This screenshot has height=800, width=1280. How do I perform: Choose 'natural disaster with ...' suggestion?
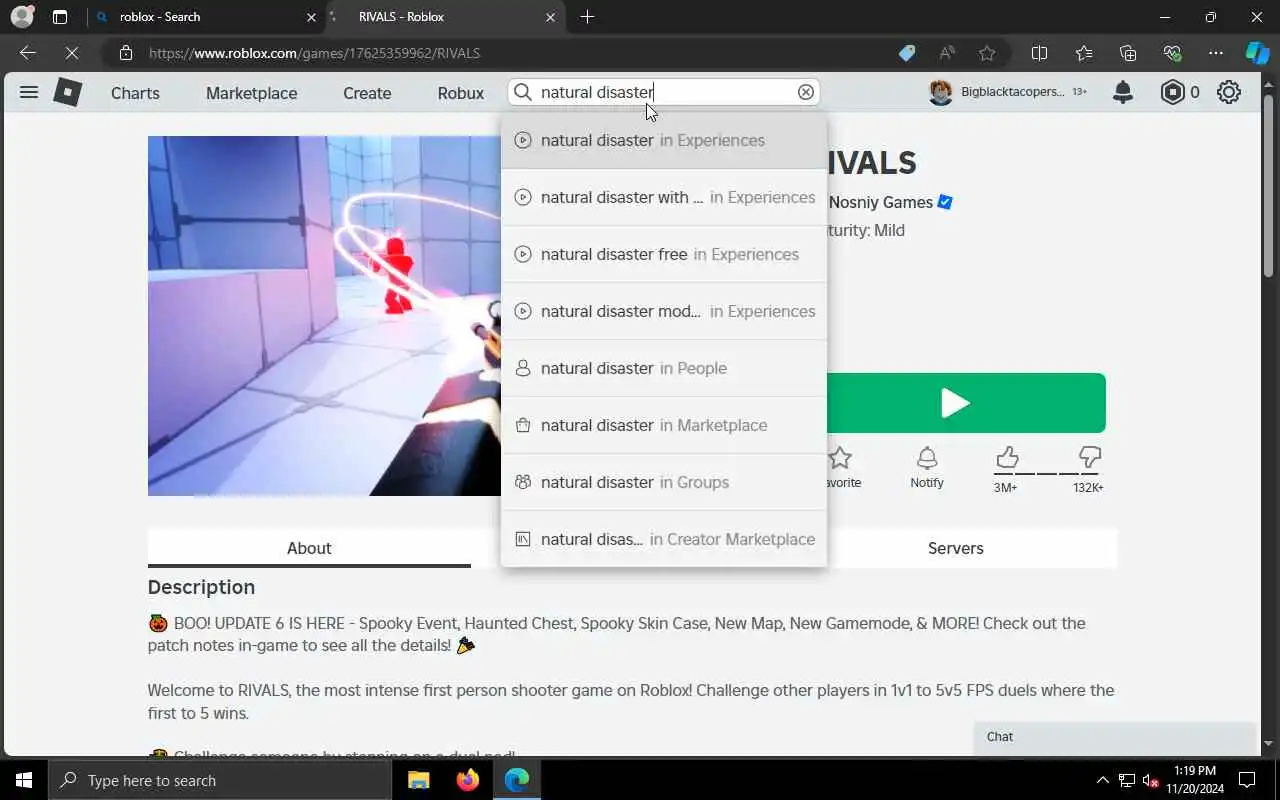[x=664, y=197]
